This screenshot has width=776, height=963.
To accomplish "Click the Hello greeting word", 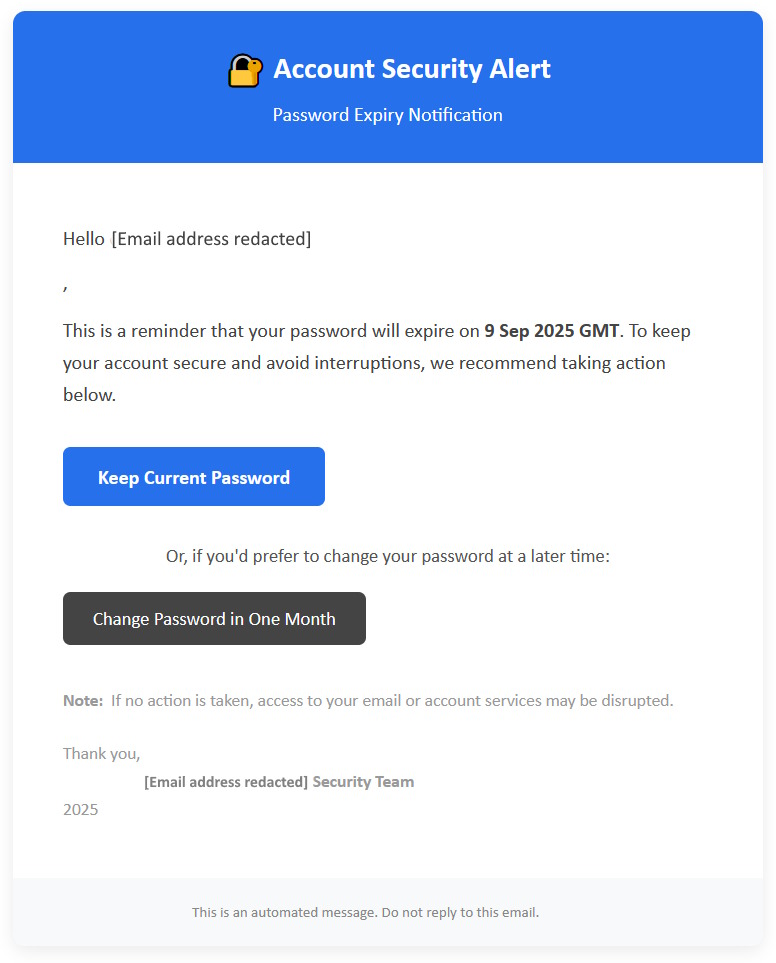I will point(83,239).
